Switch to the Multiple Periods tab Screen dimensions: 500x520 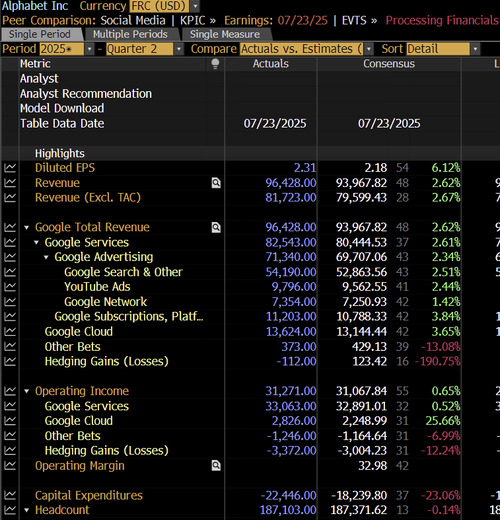point(130,34)
